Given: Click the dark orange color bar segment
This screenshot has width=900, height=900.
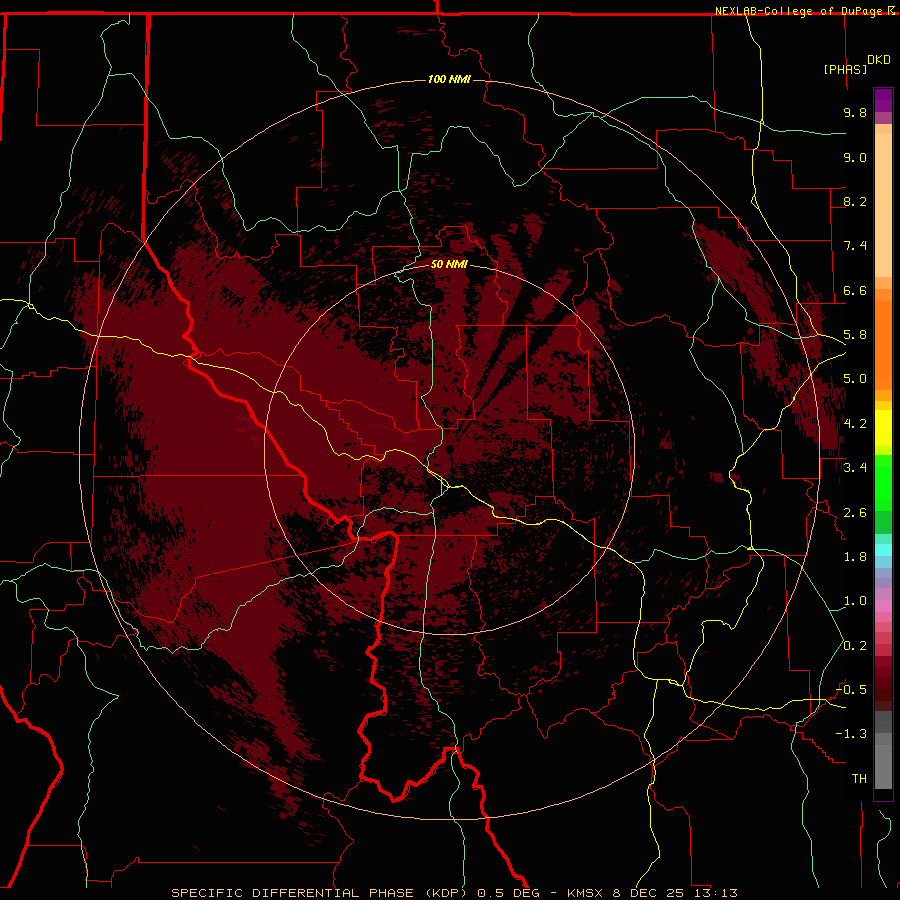Looking at the screenshot, I should click(x=883, y=346).
